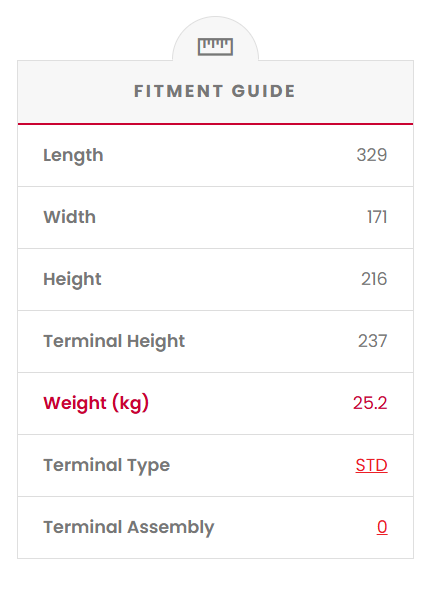This screenshot has width=432, height=590.
Task: Select the Terminal Height label
Action: [114, 342]
